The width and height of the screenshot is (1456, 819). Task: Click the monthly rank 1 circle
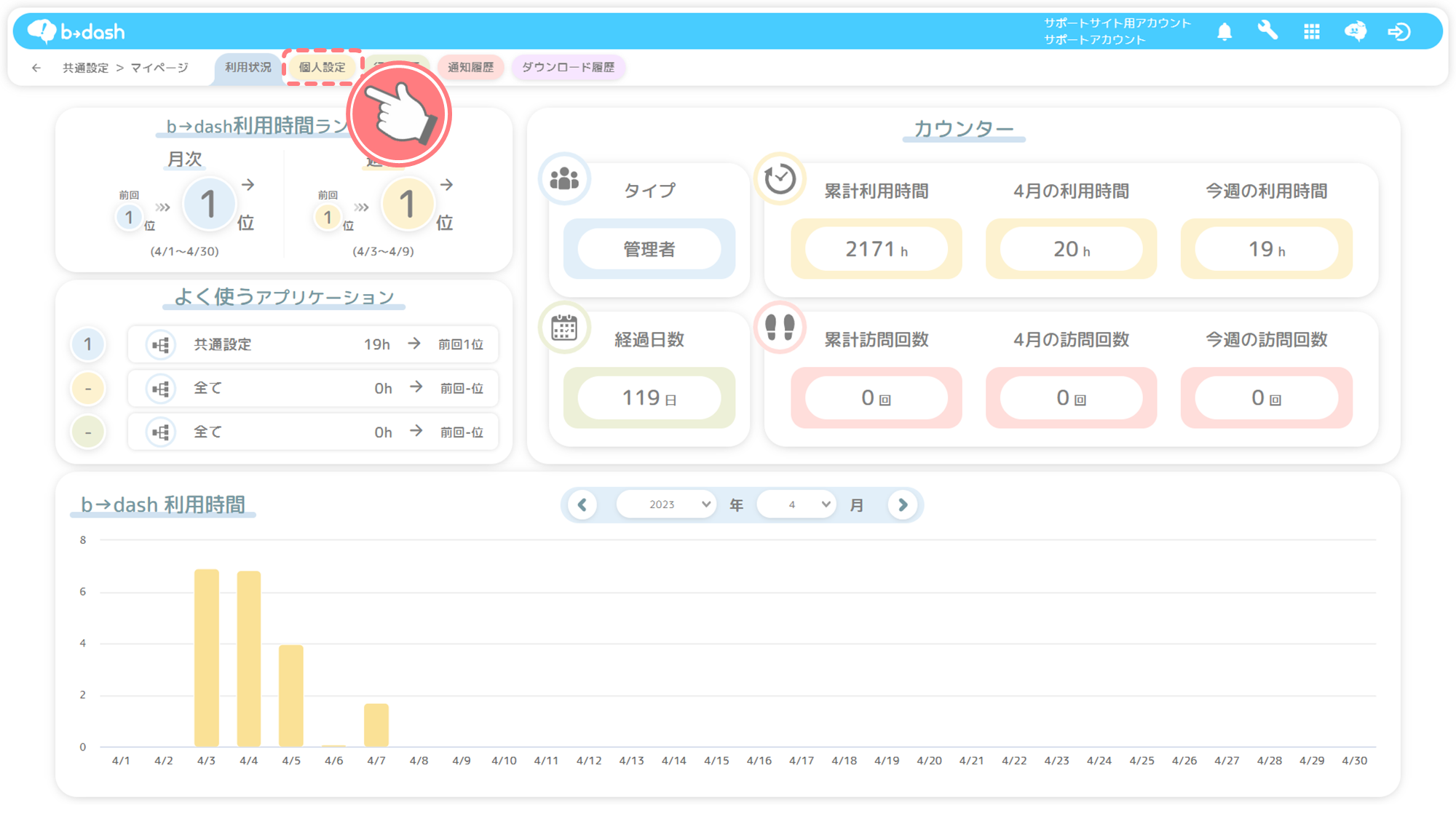point(208,205)
